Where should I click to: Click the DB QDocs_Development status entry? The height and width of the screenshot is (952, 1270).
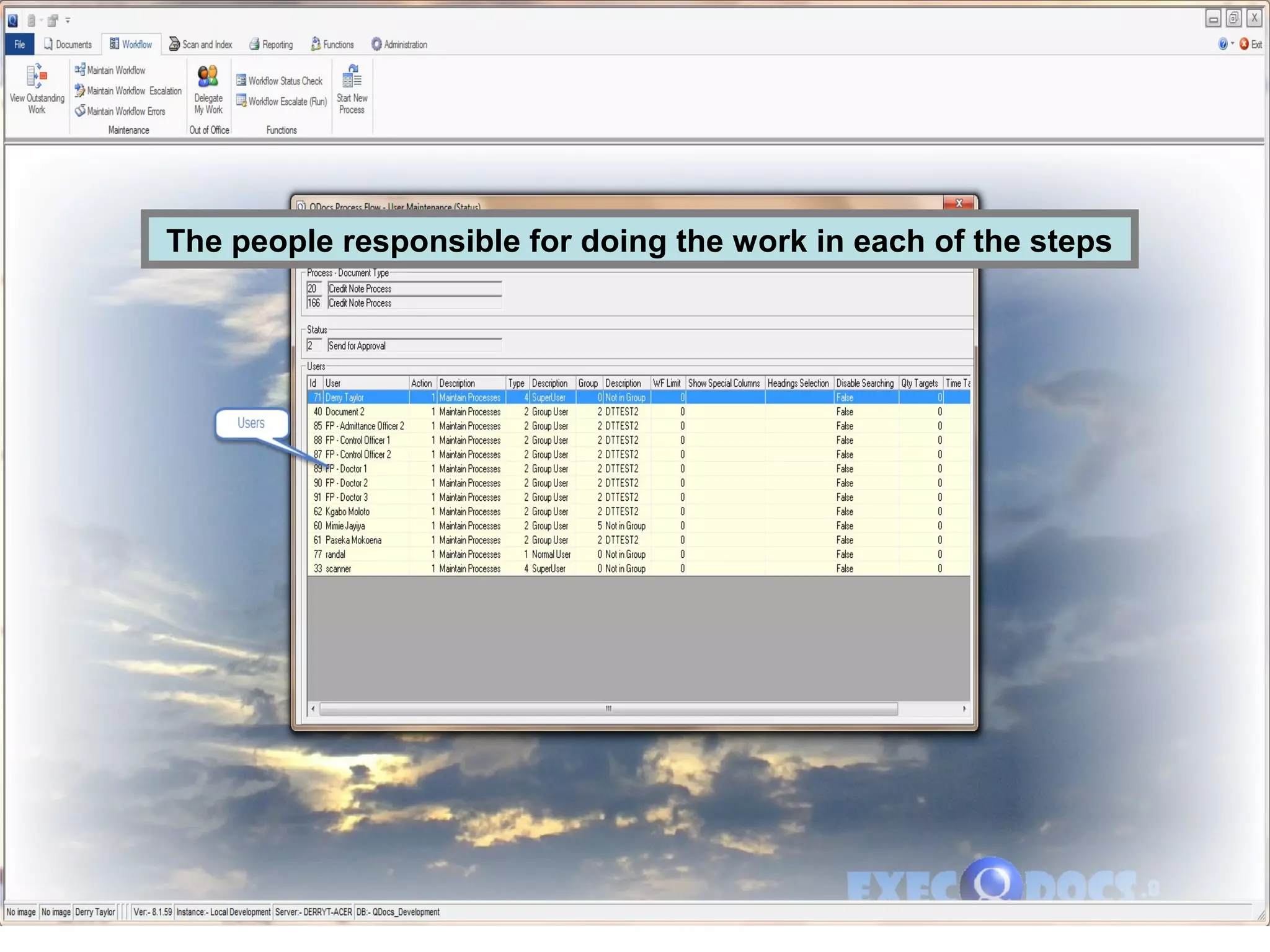pos(398,912)
